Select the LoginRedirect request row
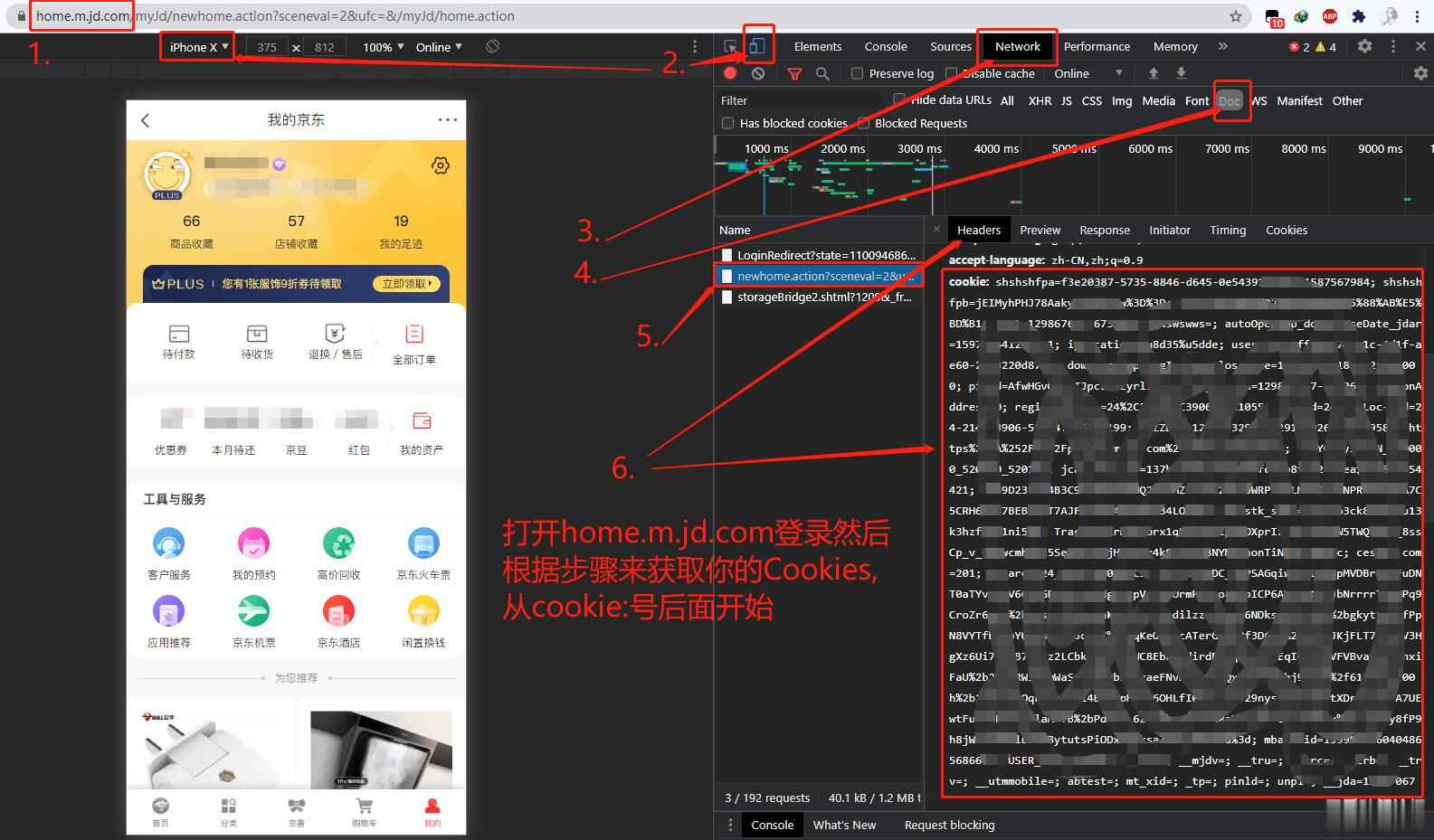The image size is (1434, 840). tap(819, 255)
